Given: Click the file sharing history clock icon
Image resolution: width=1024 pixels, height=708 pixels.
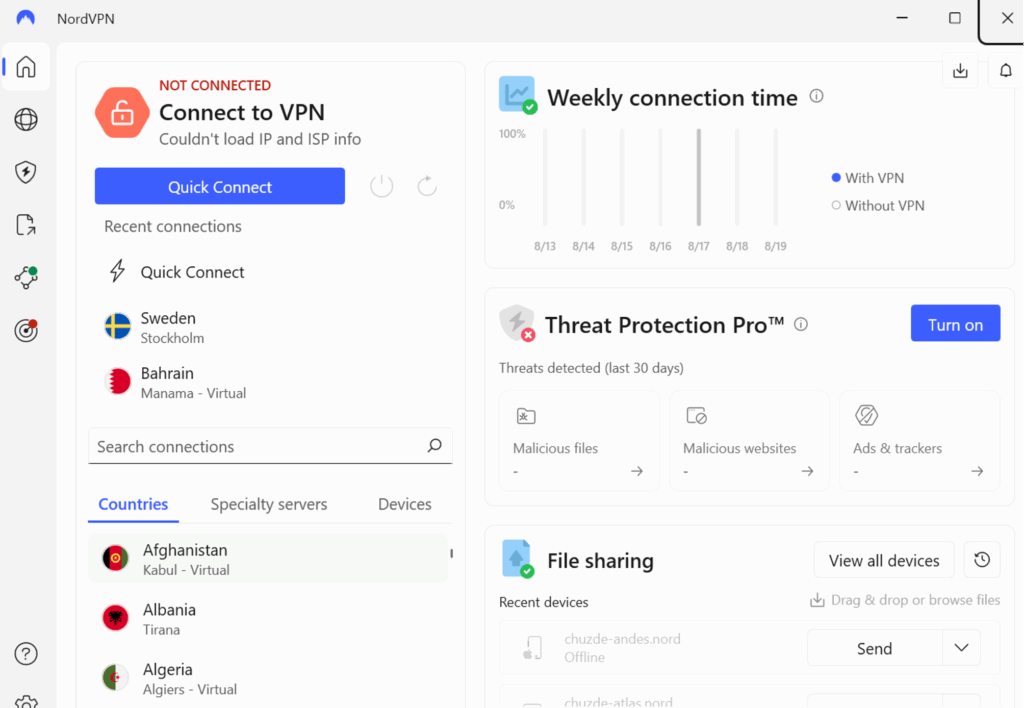Looking at the screenshot, I should 982,561.
